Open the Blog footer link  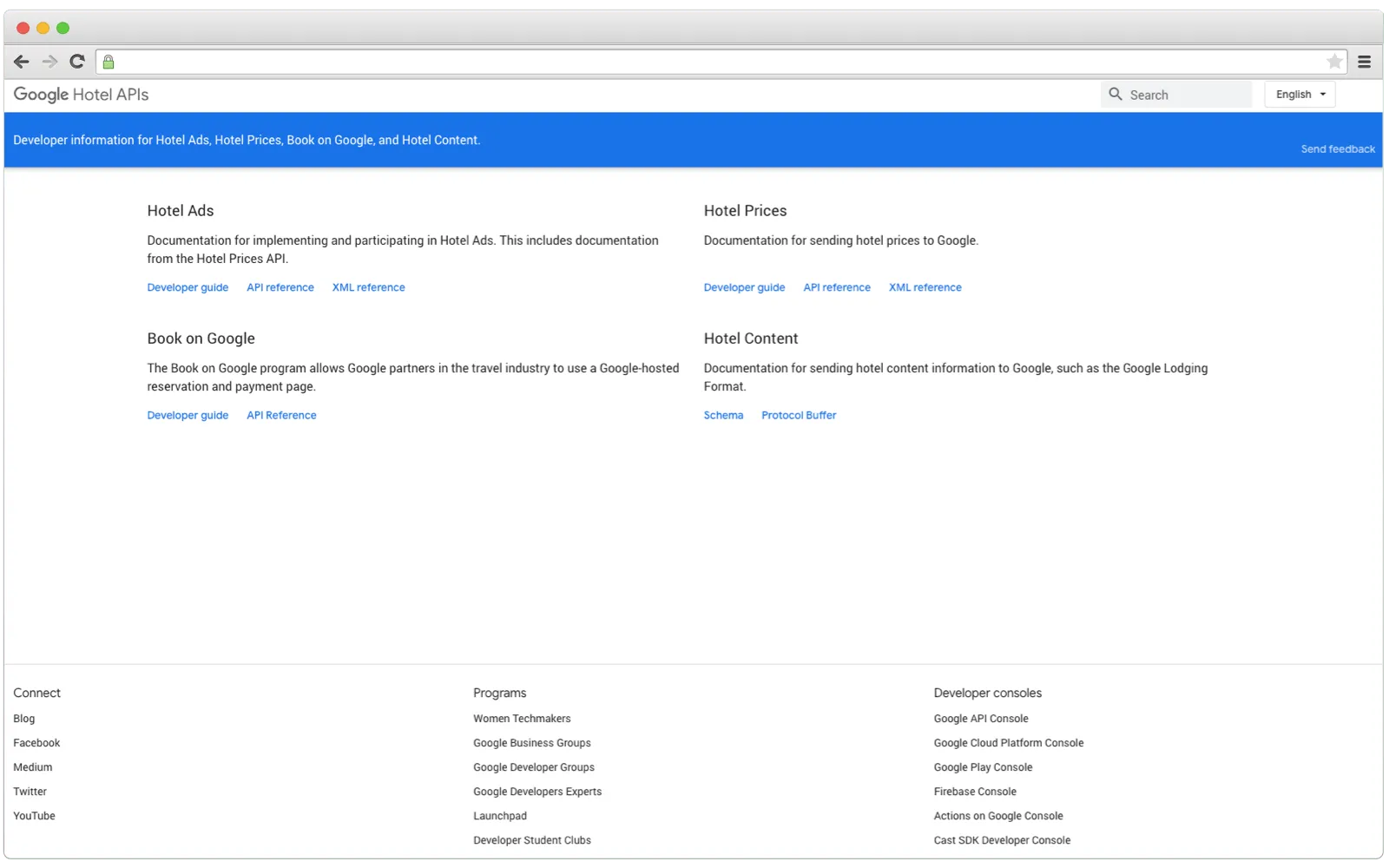(24, 719)
